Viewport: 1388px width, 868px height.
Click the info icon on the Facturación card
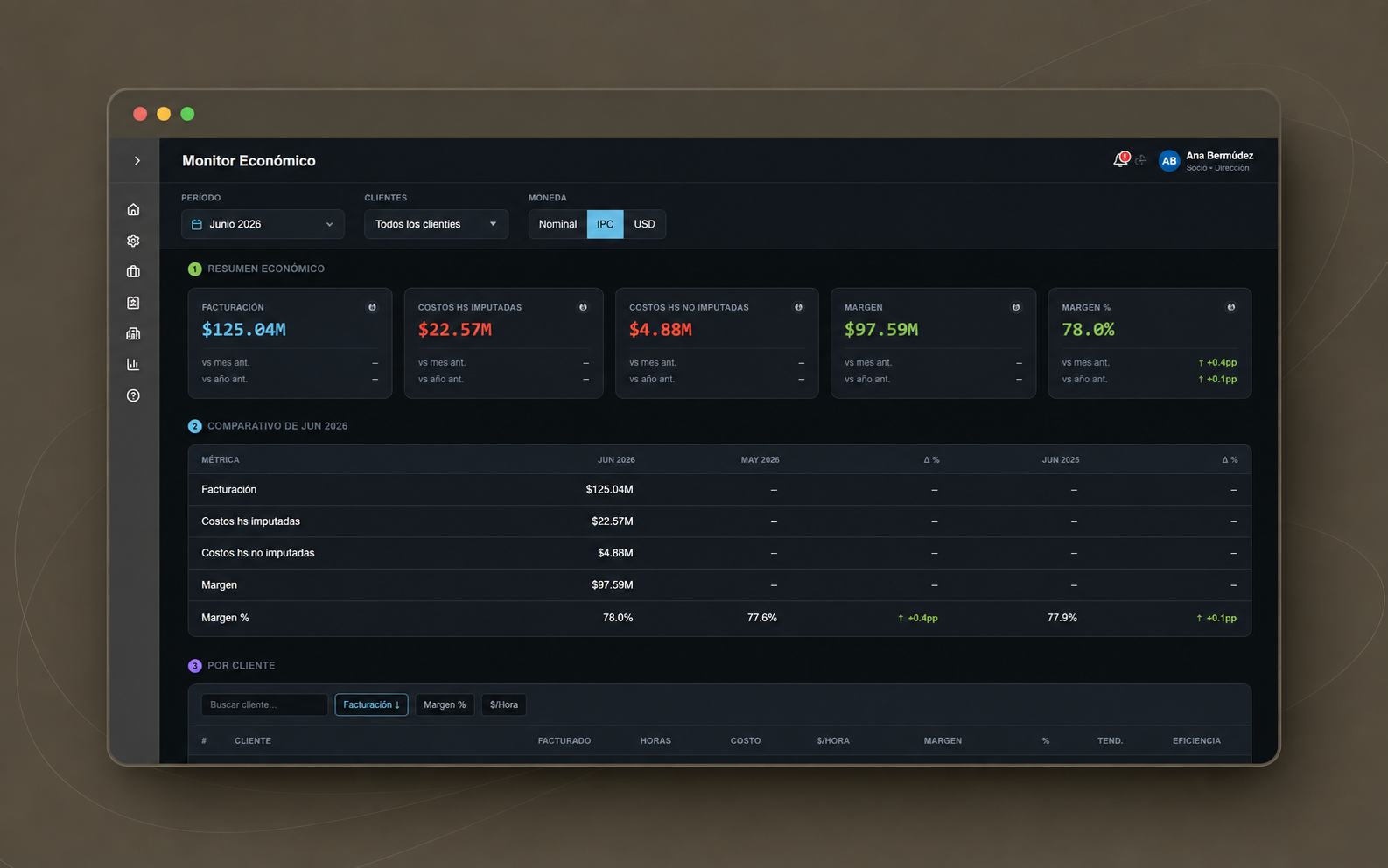pyautogui.click(x=372, y=307)
